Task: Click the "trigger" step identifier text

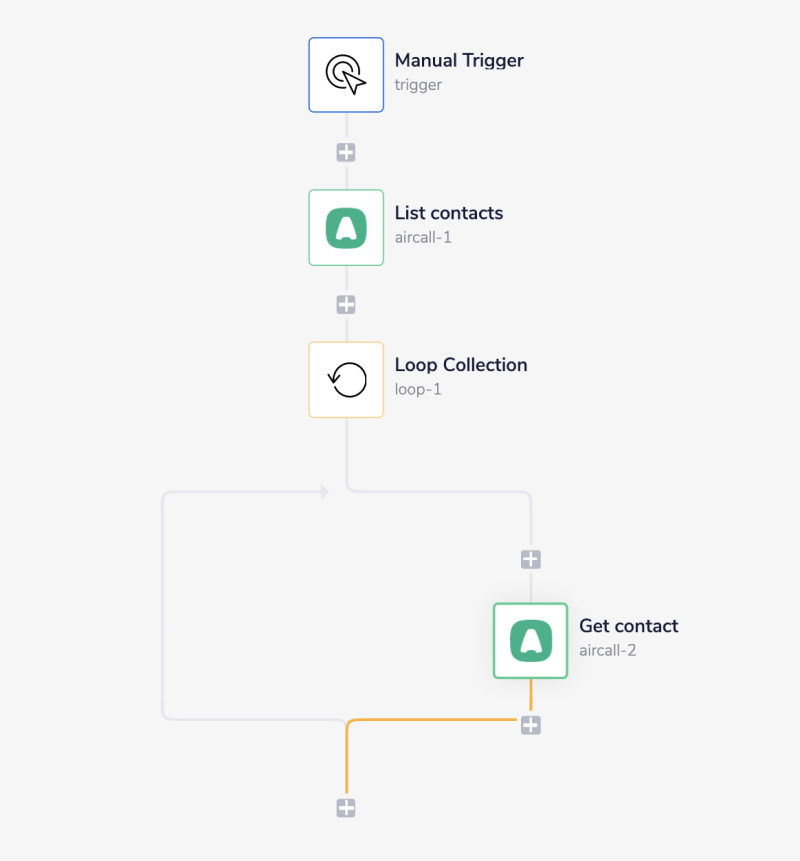Action: (x=418, y=85)
